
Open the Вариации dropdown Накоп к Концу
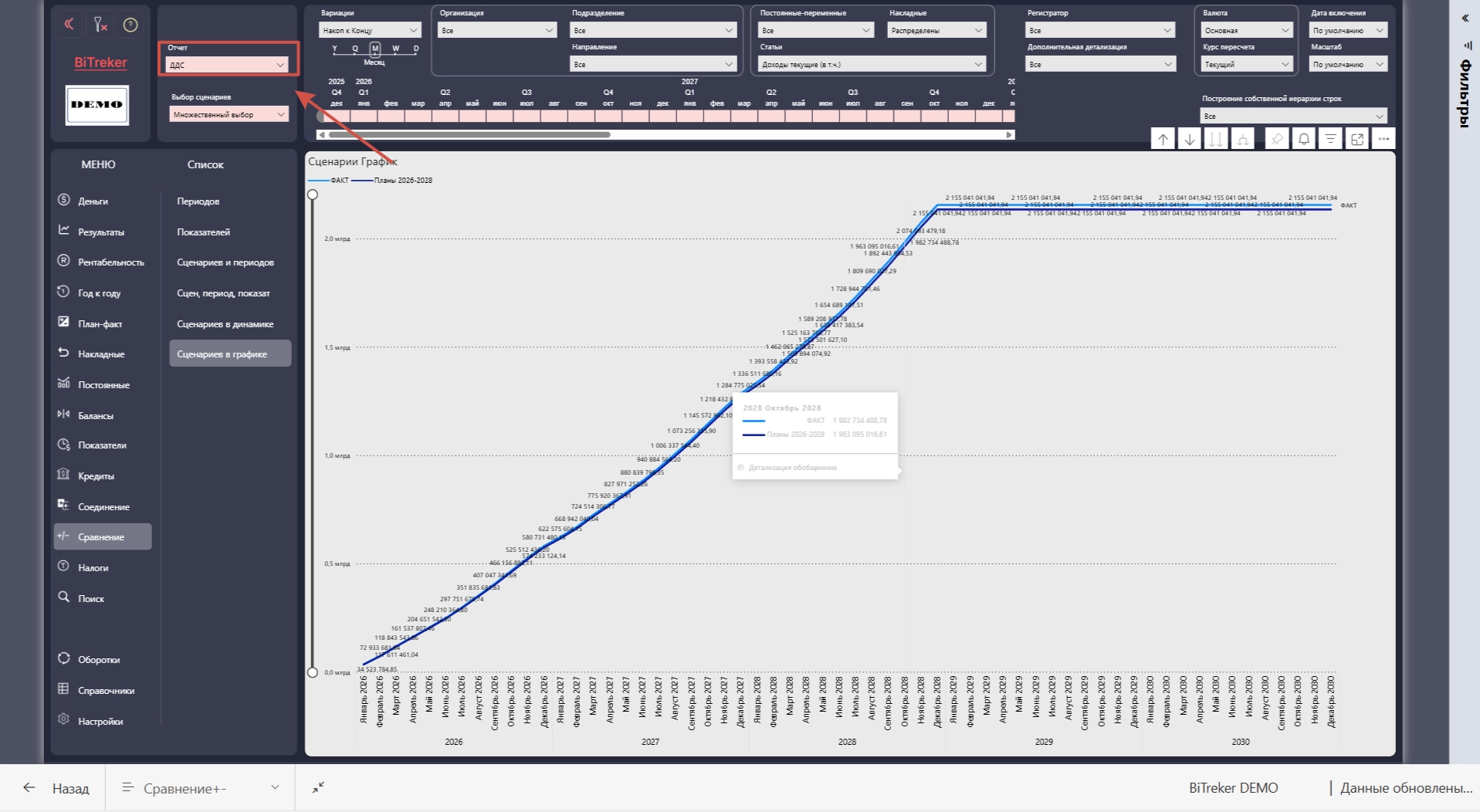click(370, 30)
